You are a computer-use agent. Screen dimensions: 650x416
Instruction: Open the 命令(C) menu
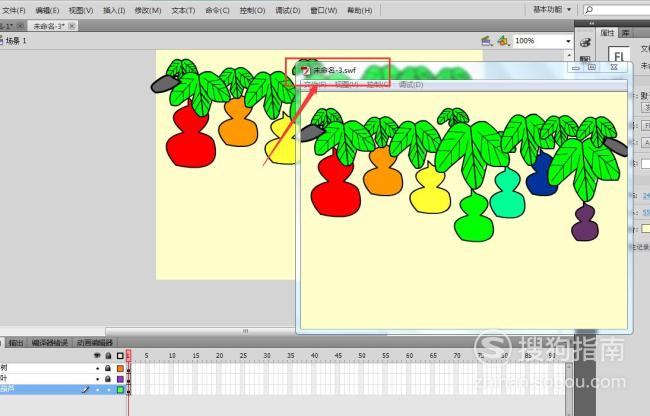coord(217,10)
